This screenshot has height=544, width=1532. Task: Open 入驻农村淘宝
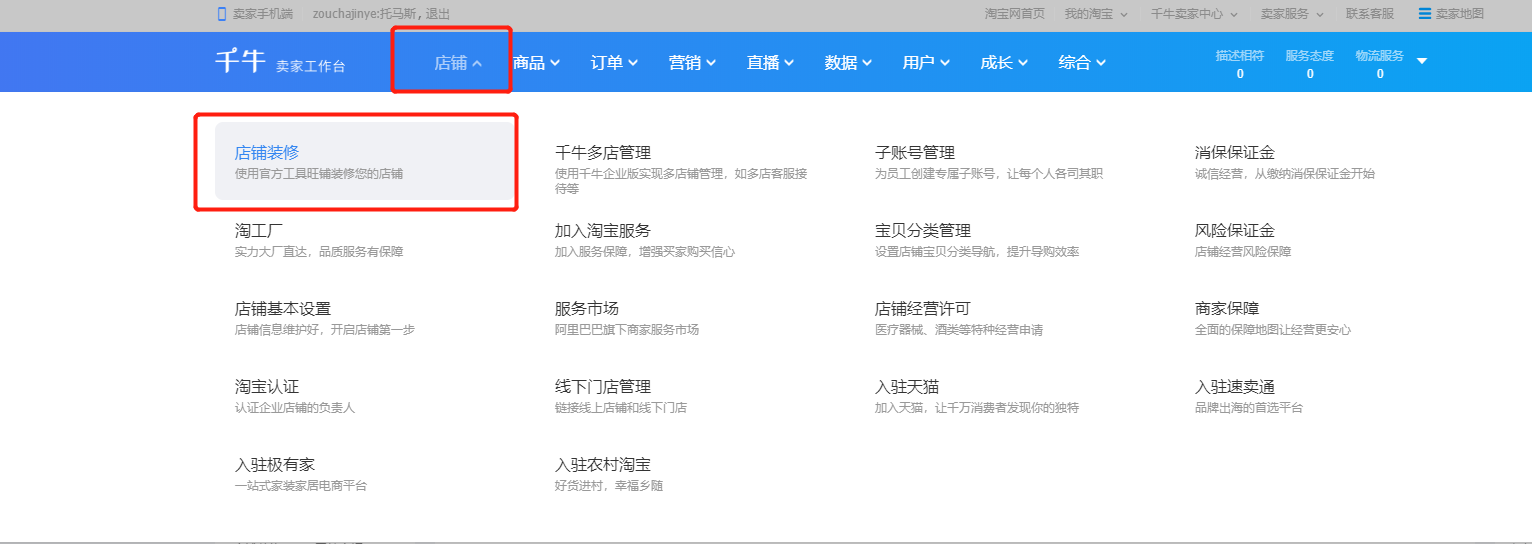tap(603, 464)
